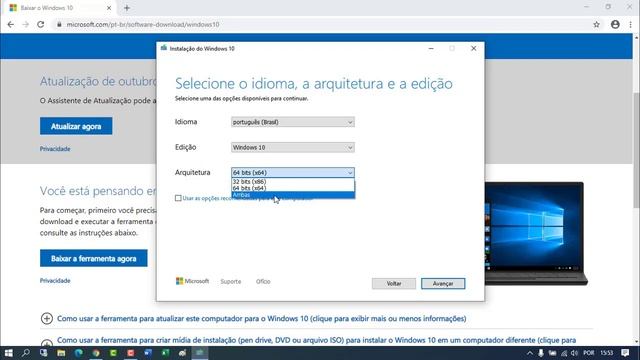Open a new browser tab
Viewport: 640px width, 360px height.
coord(127,8)
